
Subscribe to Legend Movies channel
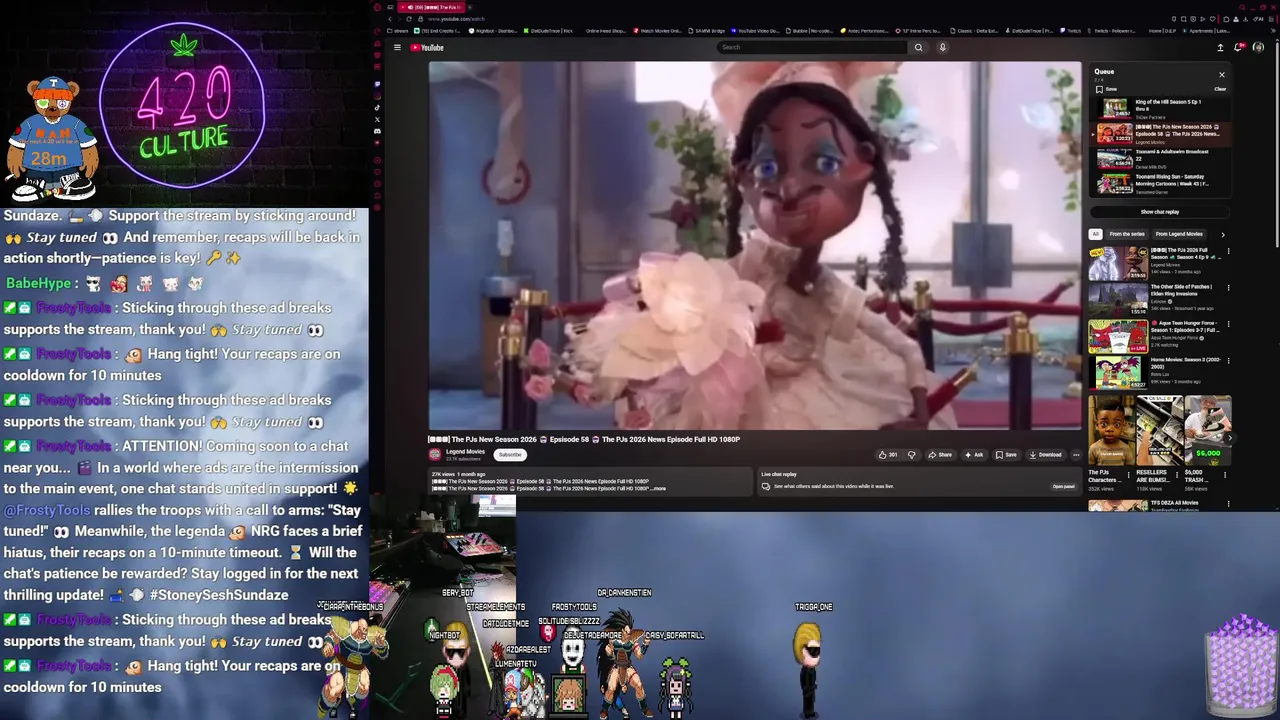tap(510, 455)
